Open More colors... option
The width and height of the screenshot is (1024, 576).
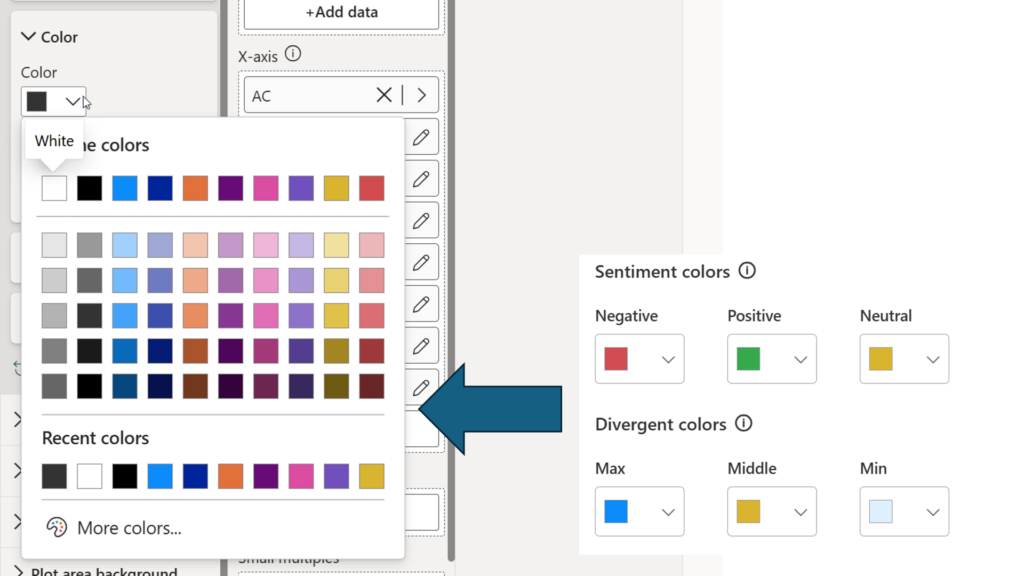pos(128,528)
